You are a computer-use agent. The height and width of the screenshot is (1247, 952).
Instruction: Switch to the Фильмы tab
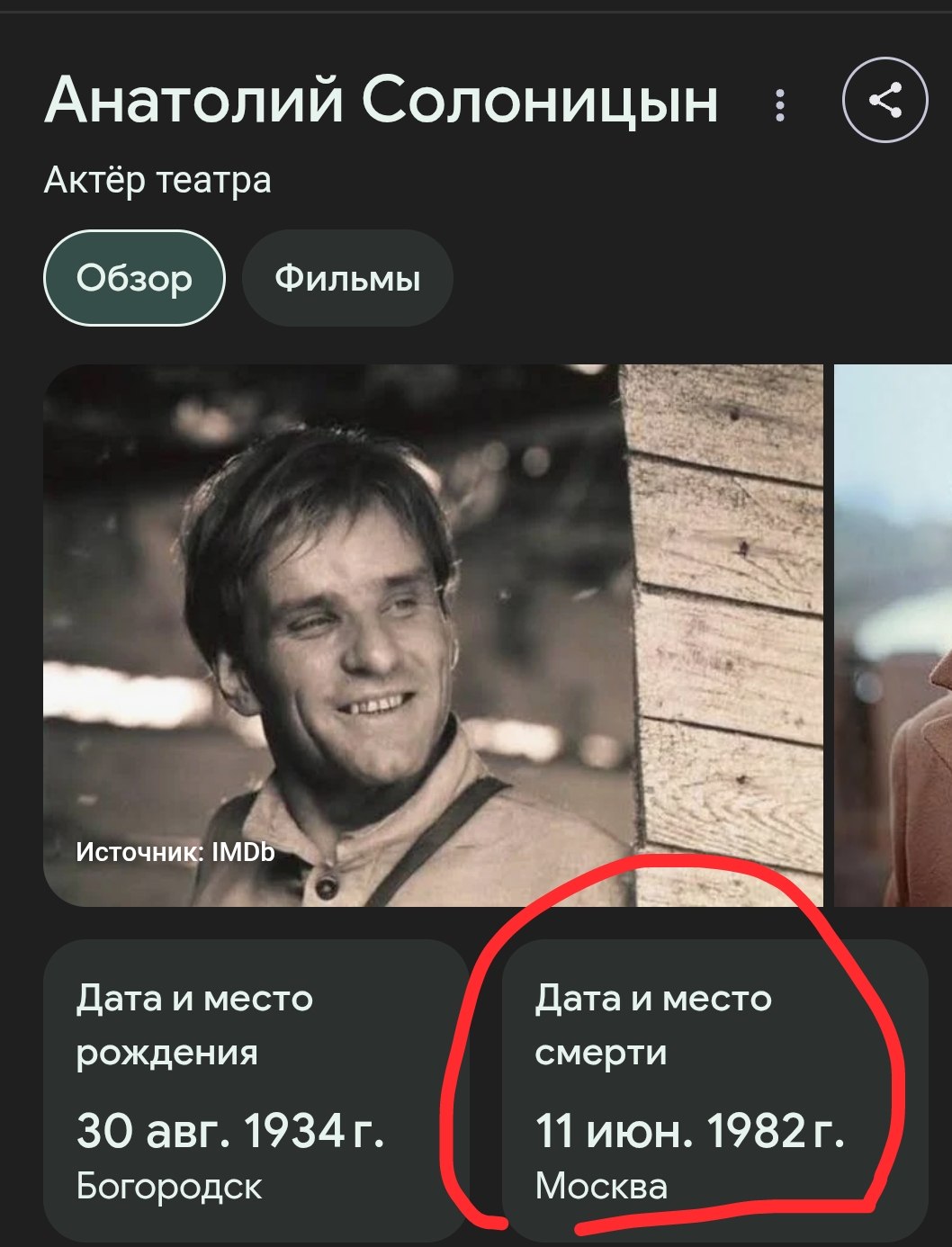(347, 278)
